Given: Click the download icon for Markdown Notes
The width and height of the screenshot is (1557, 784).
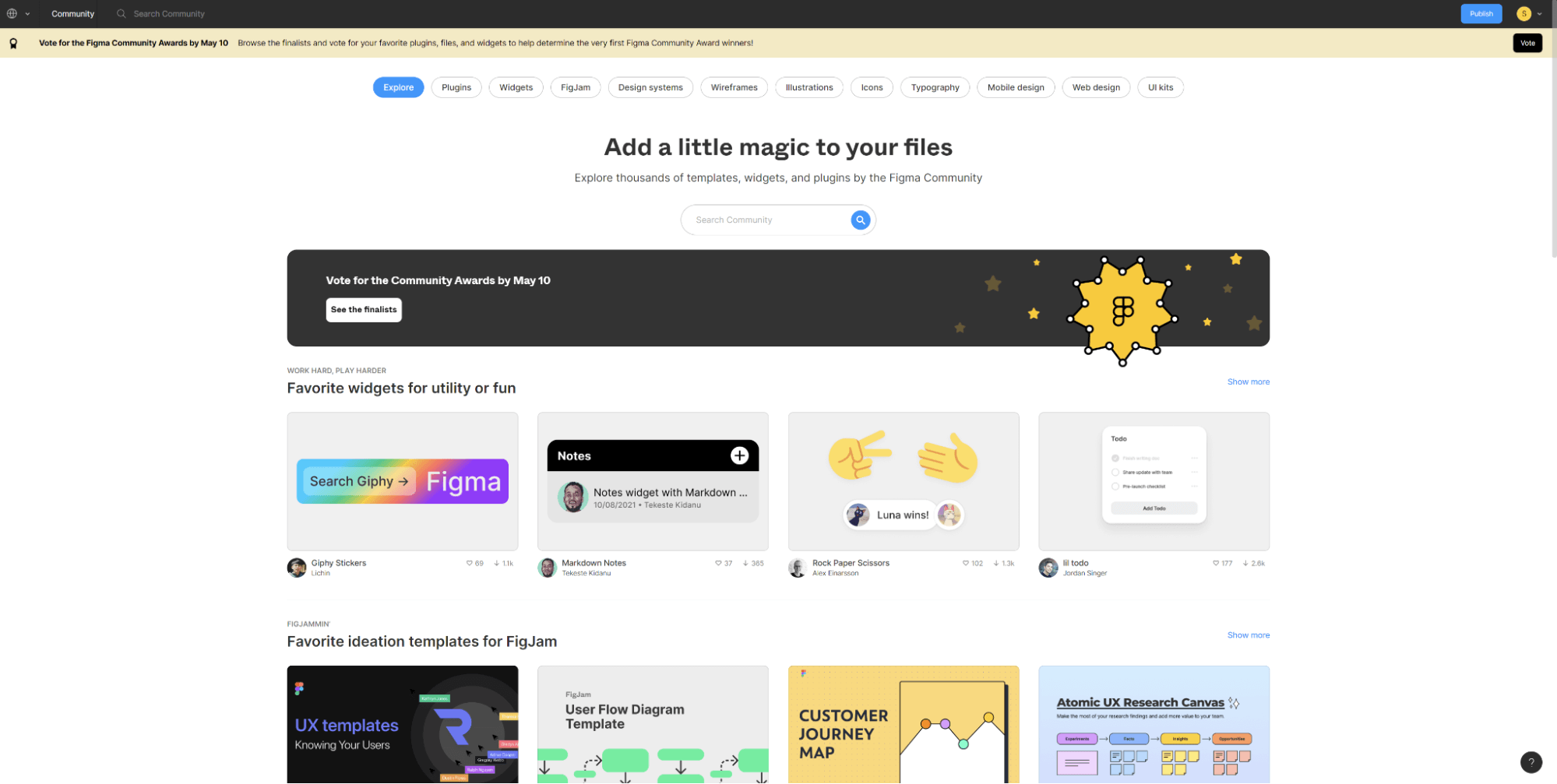Looking at the screenshot, I should (x=745, y=563).
